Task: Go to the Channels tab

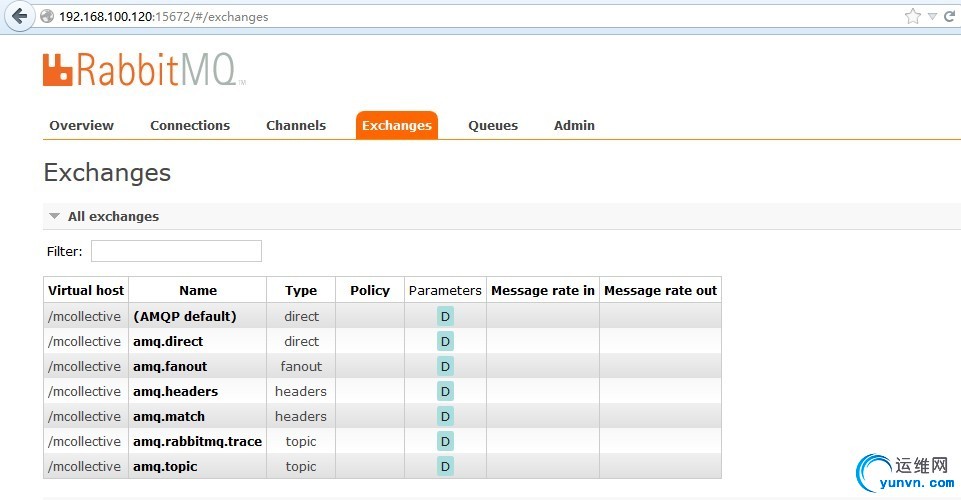Action: tap(296, 126)
